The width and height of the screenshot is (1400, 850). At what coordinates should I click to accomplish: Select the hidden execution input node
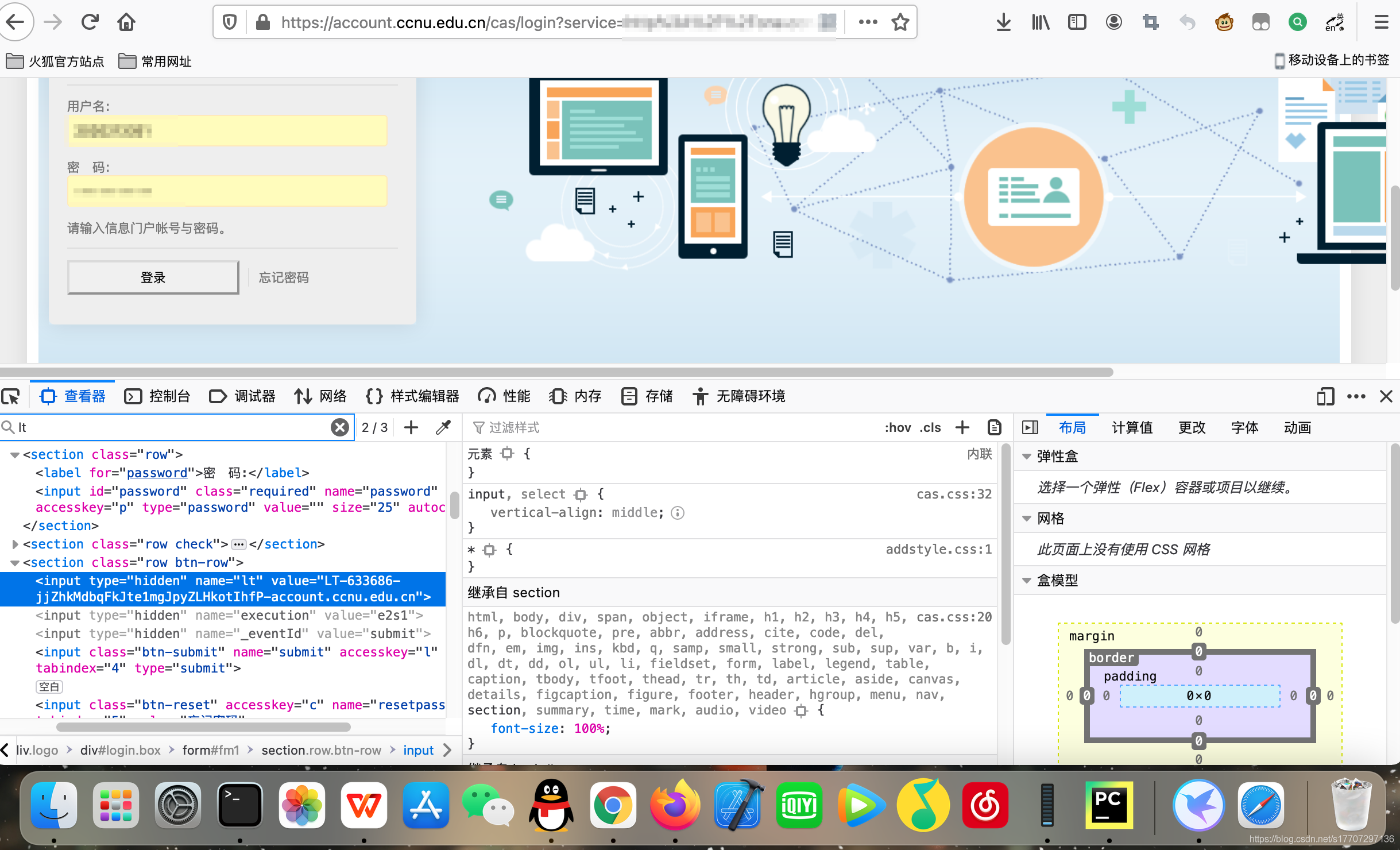pos(230,615)
